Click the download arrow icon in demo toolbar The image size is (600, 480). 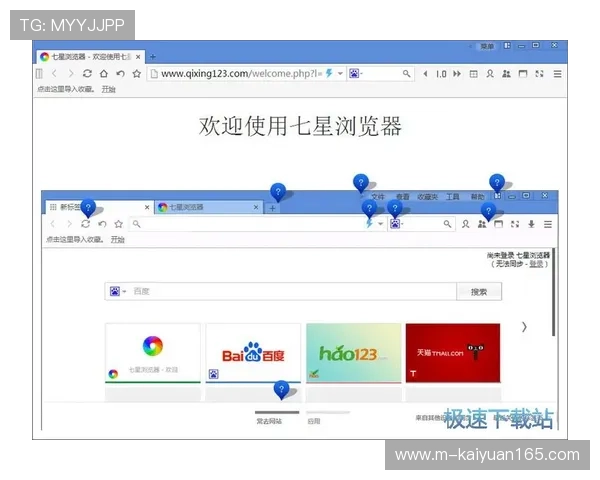532,224
